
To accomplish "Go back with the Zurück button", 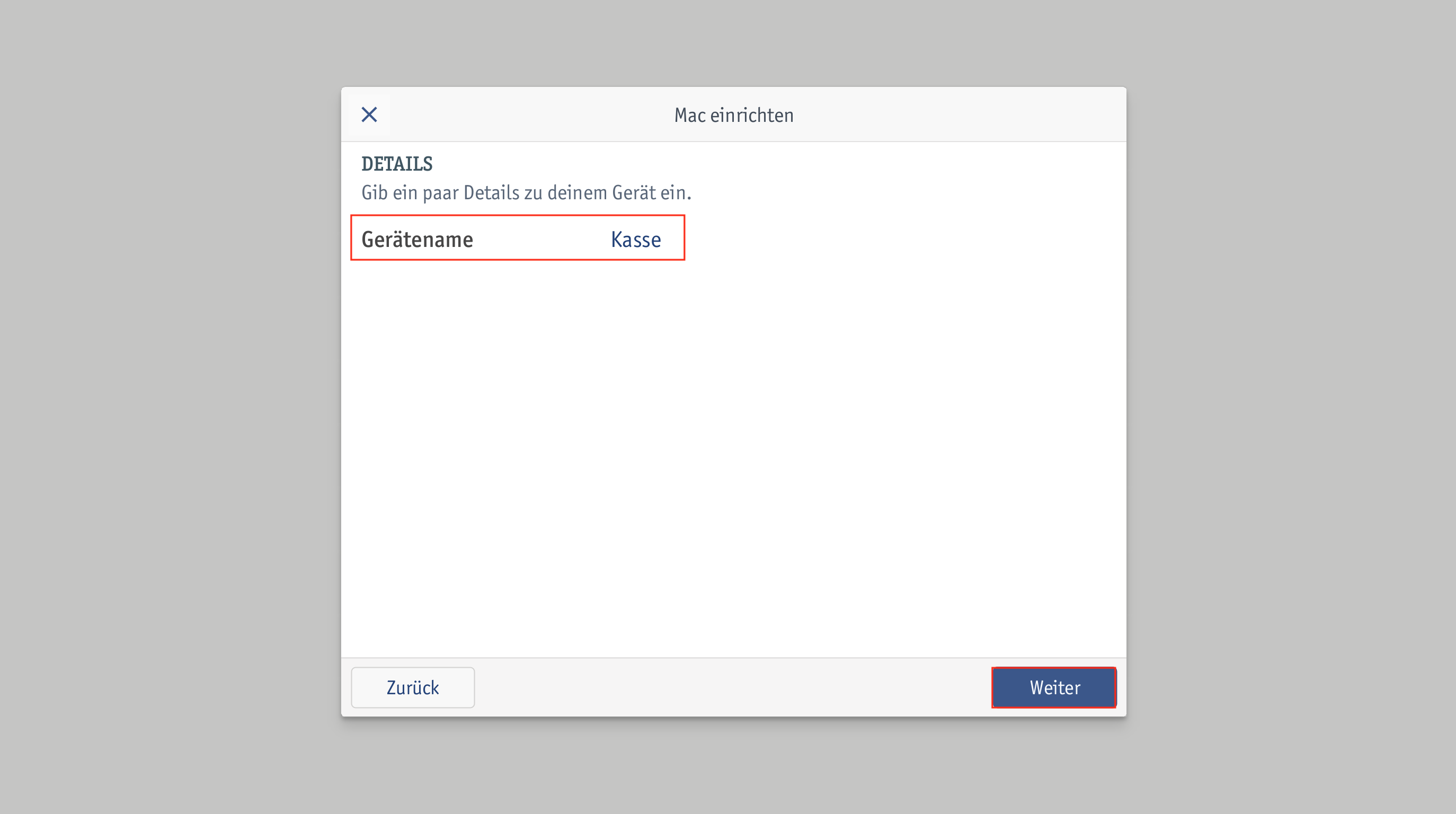I will tap(413, 687).
